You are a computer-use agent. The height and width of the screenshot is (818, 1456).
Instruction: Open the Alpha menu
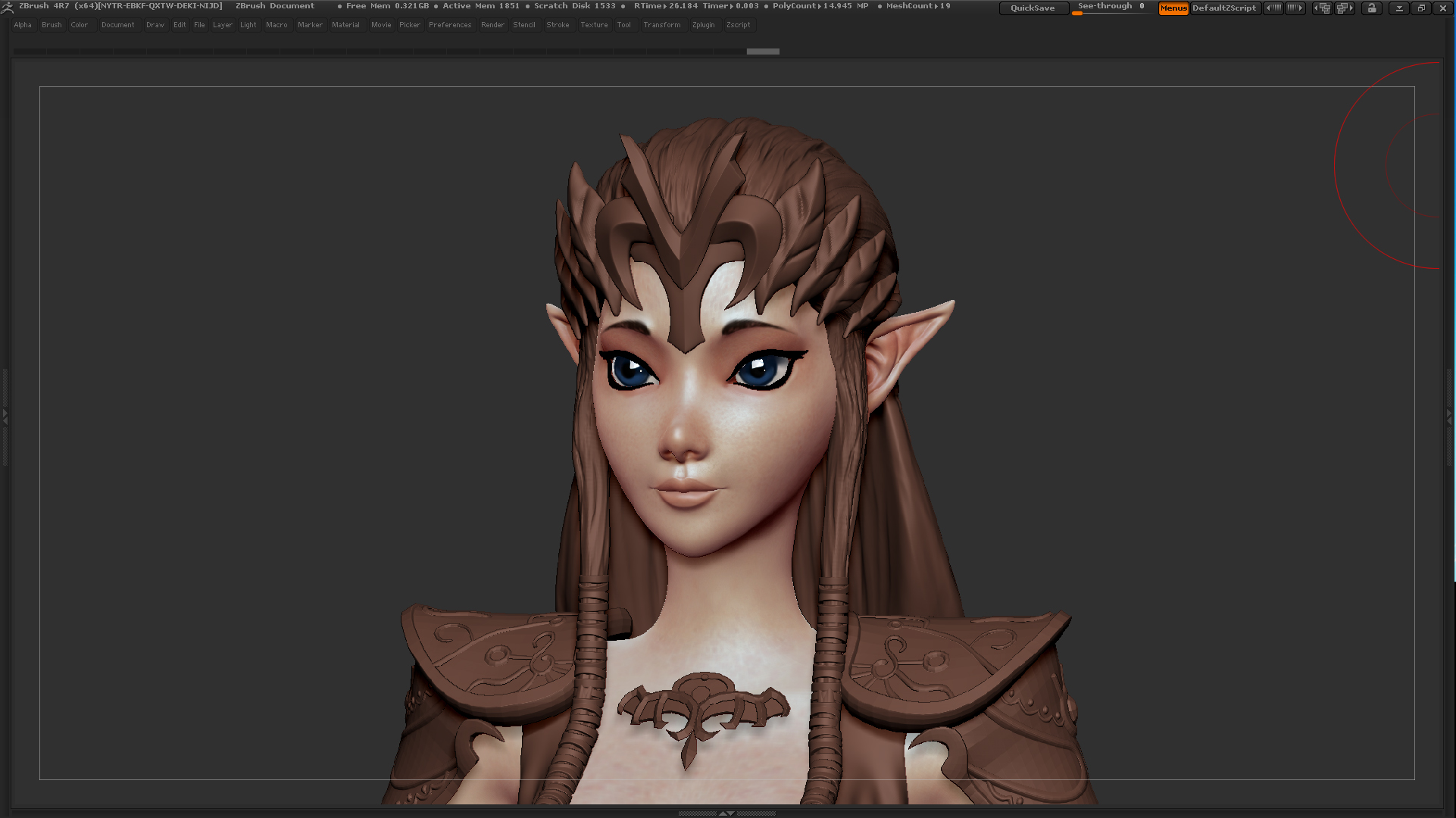pyautogui.click(x=23, y=25)
